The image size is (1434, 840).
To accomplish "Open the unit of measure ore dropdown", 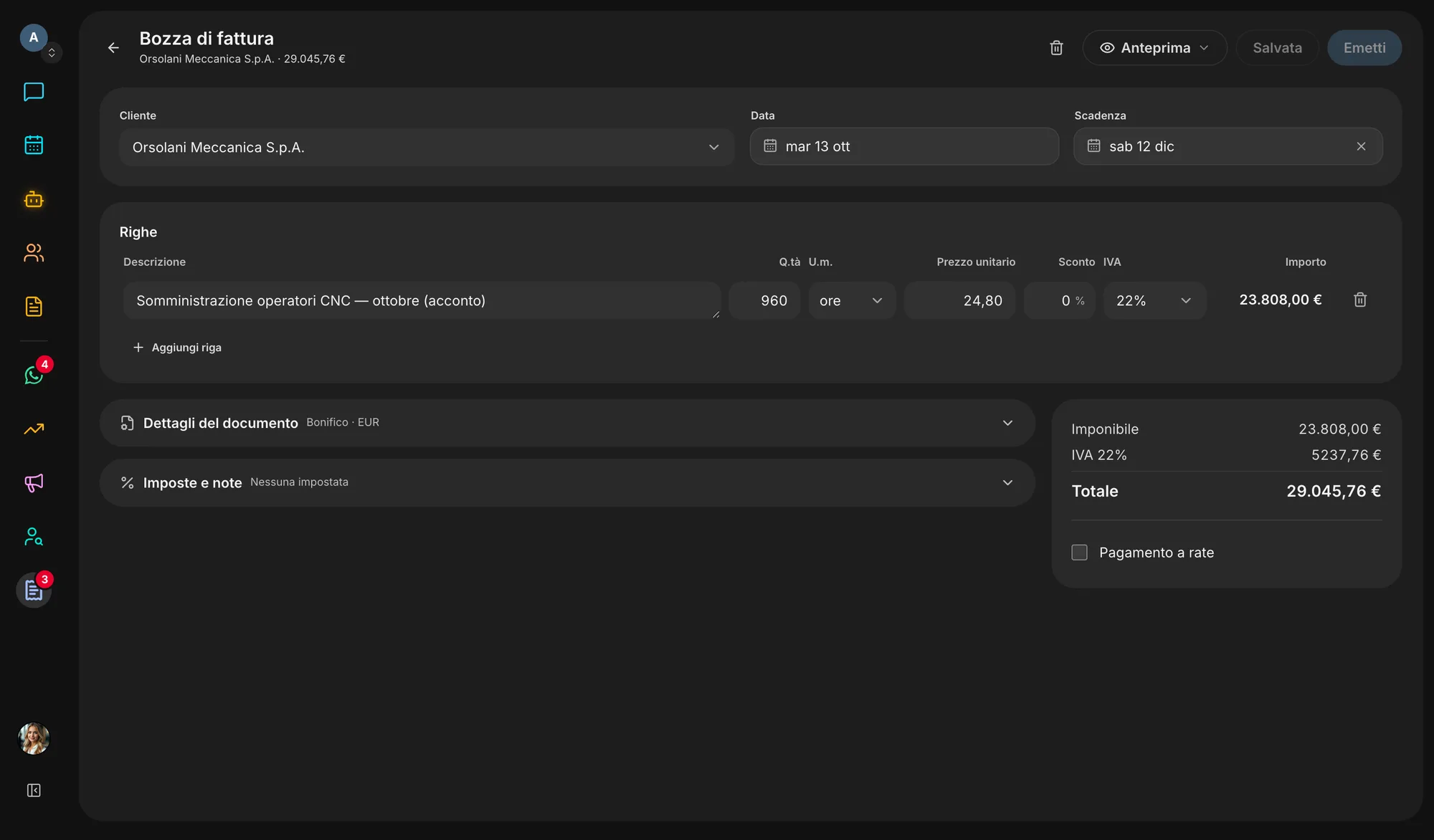I will 852,300.
